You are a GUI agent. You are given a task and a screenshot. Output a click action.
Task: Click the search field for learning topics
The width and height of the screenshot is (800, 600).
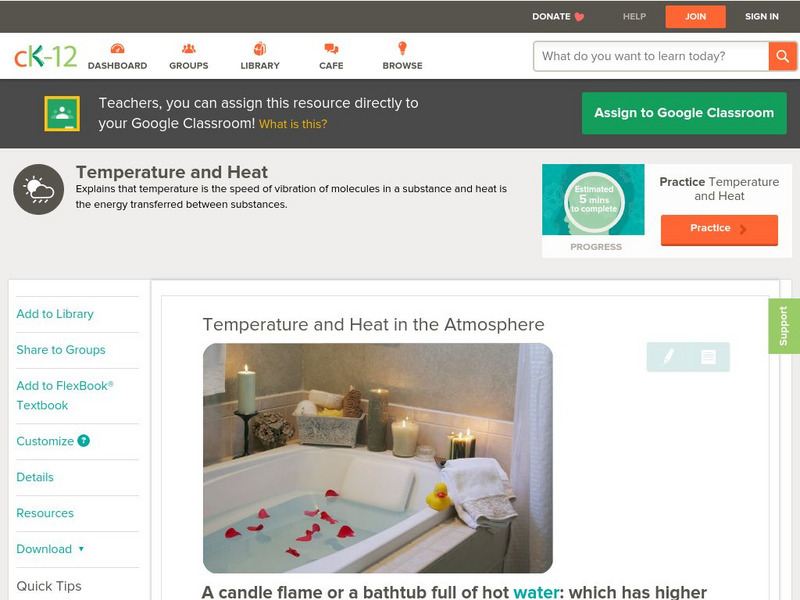651,56
